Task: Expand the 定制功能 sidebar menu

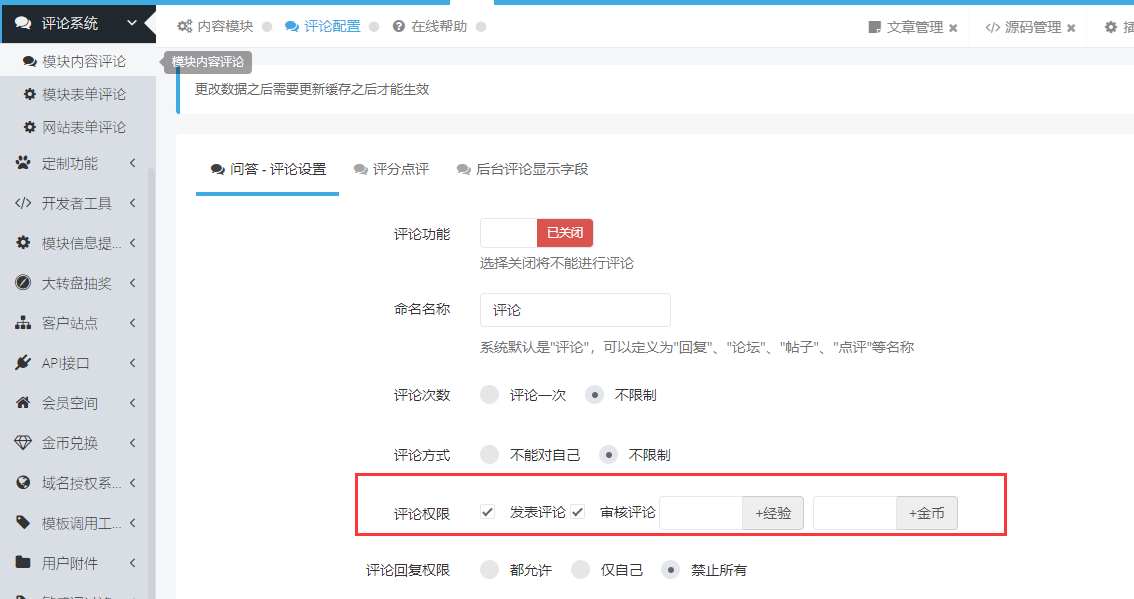Action: [x=132, y=163]
